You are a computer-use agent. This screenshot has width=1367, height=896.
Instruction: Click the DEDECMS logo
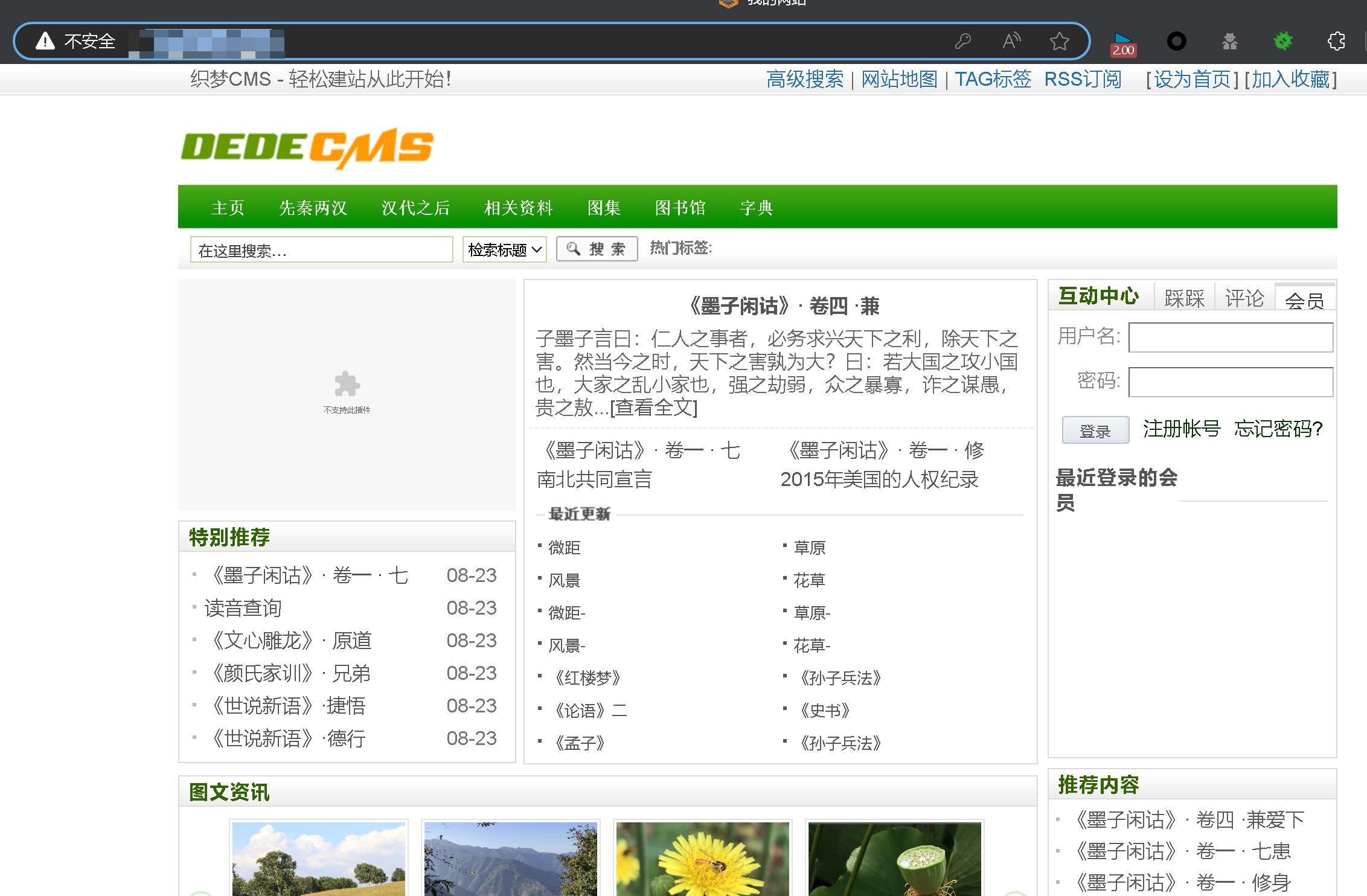[307, 148]
